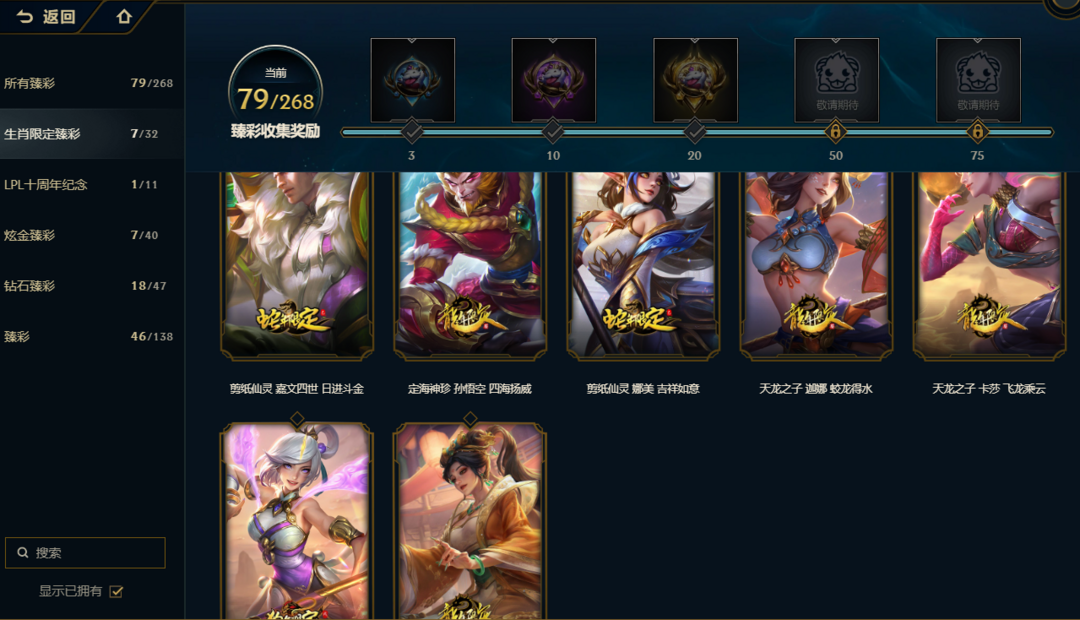
Task: Select the 天龙之子 卡莎 飞龙乘云 skin card
Action: 989,266
